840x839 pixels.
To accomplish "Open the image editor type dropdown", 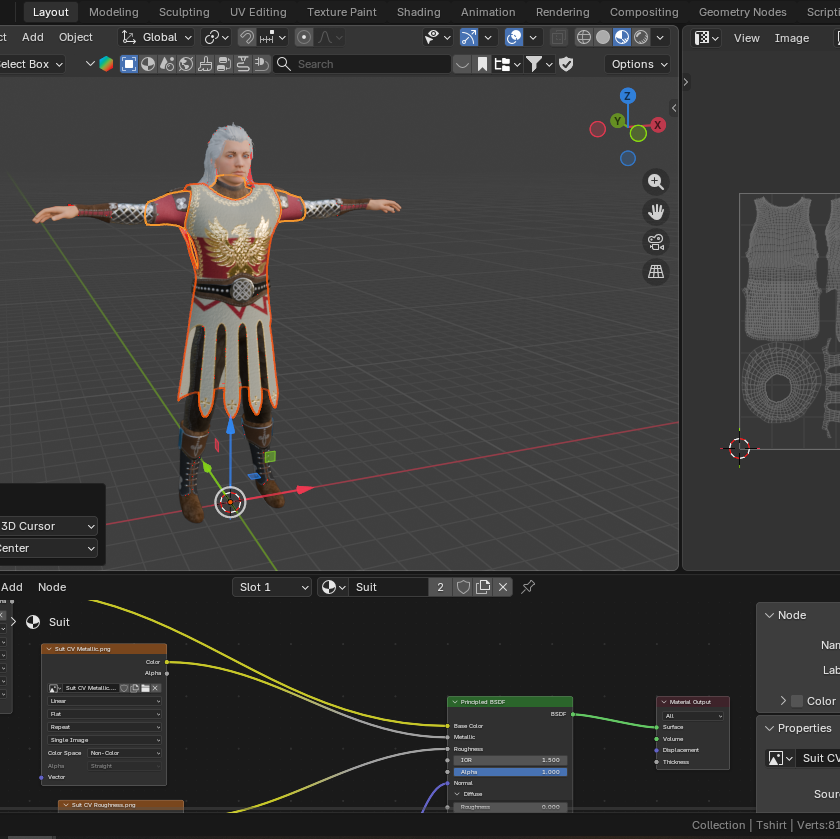I will click(706, 38).
